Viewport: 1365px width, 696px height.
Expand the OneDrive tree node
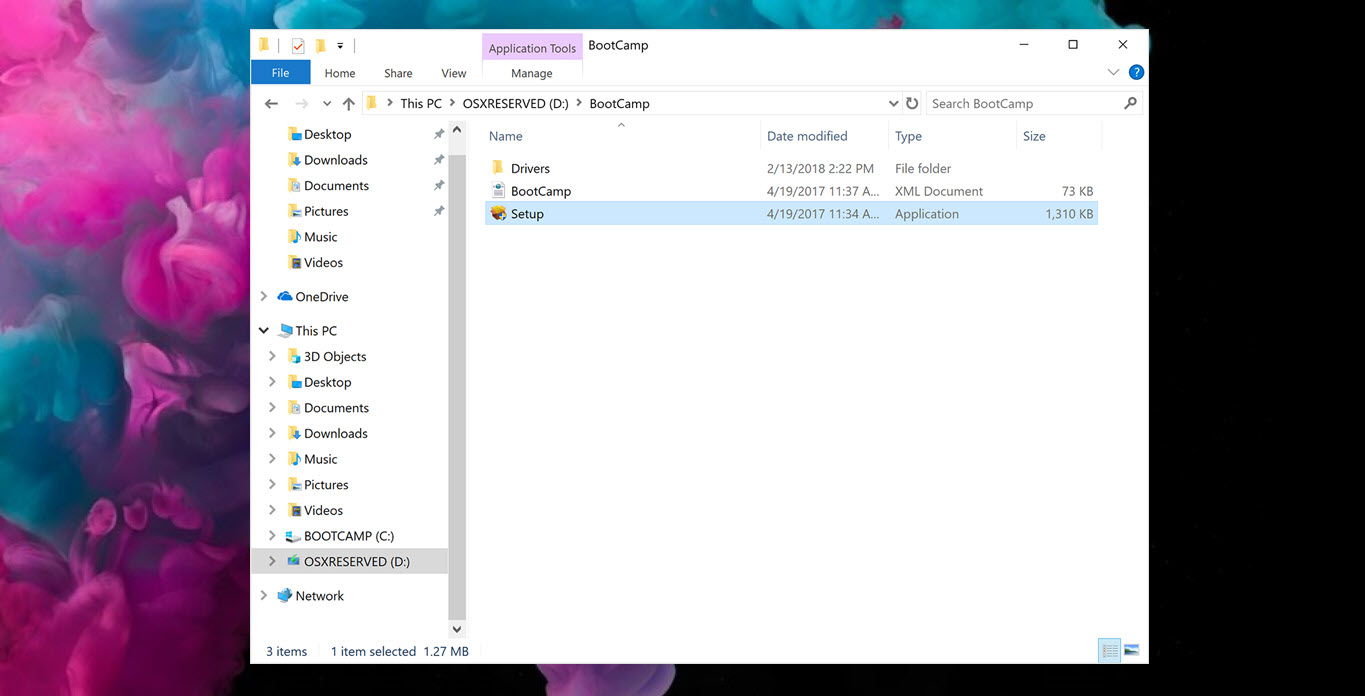coord(264,297)
